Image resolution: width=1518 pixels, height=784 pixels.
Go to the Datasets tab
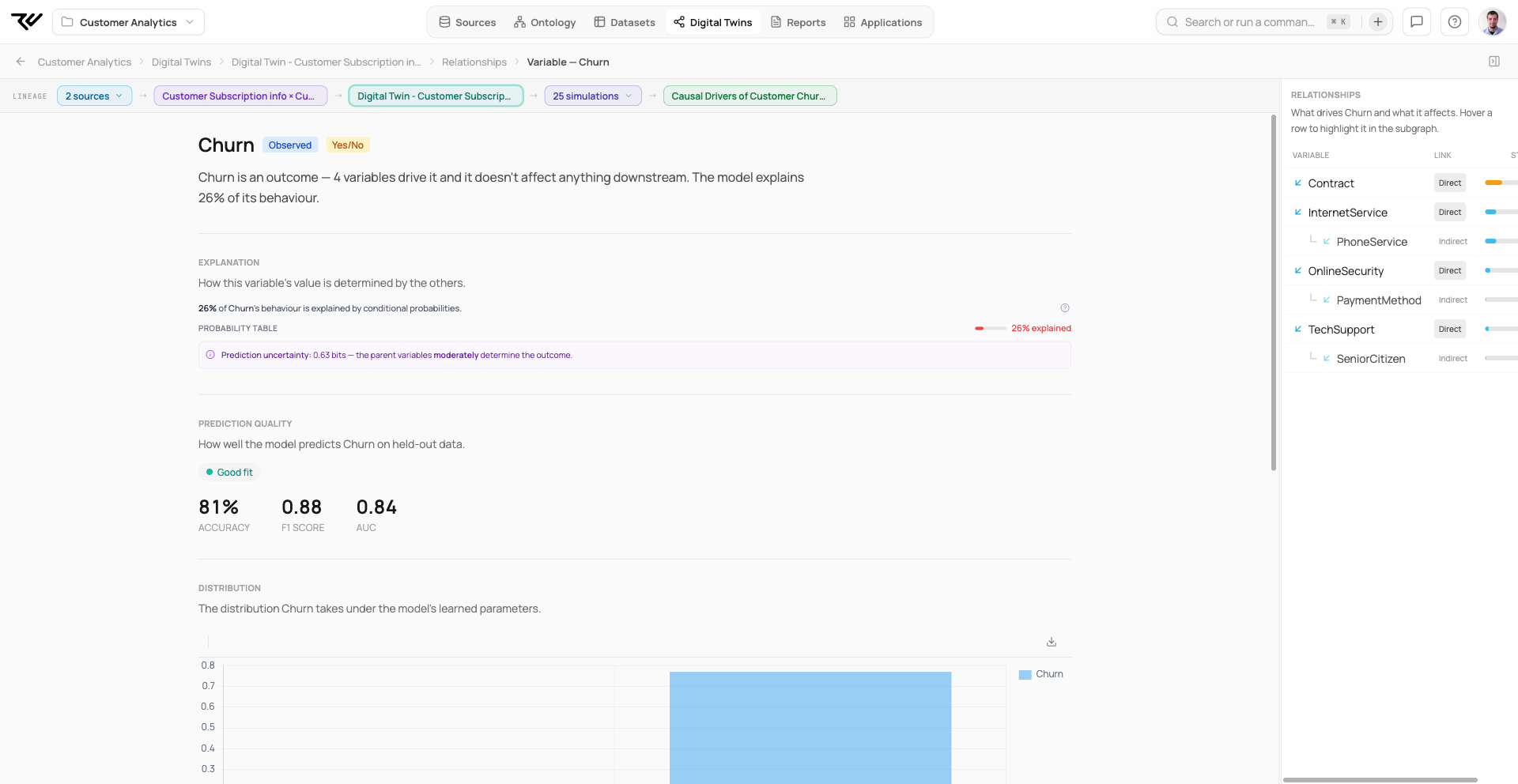[625, 22]
